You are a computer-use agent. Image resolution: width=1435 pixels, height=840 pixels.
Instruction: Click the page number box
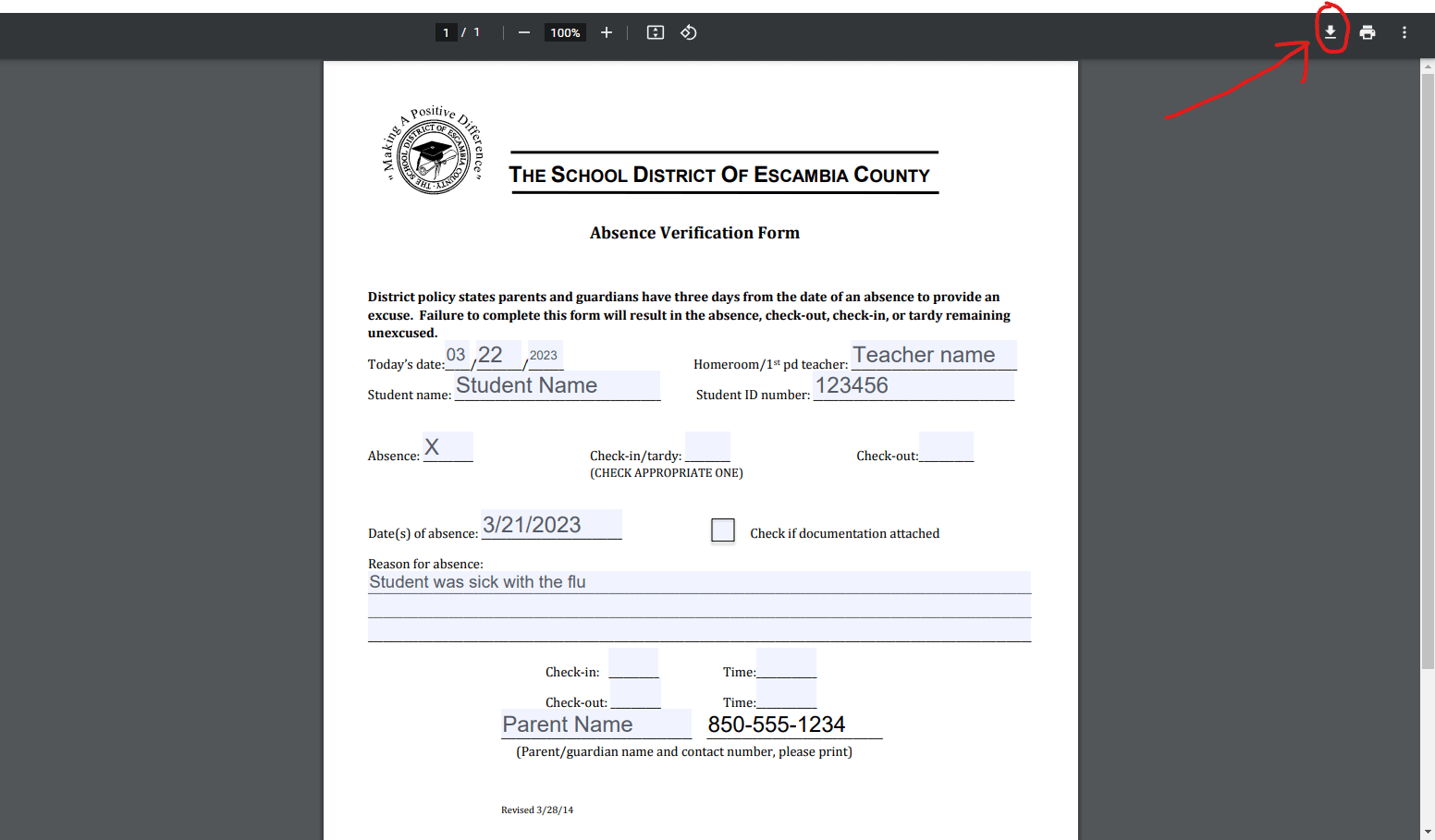(x=446, y=32)
